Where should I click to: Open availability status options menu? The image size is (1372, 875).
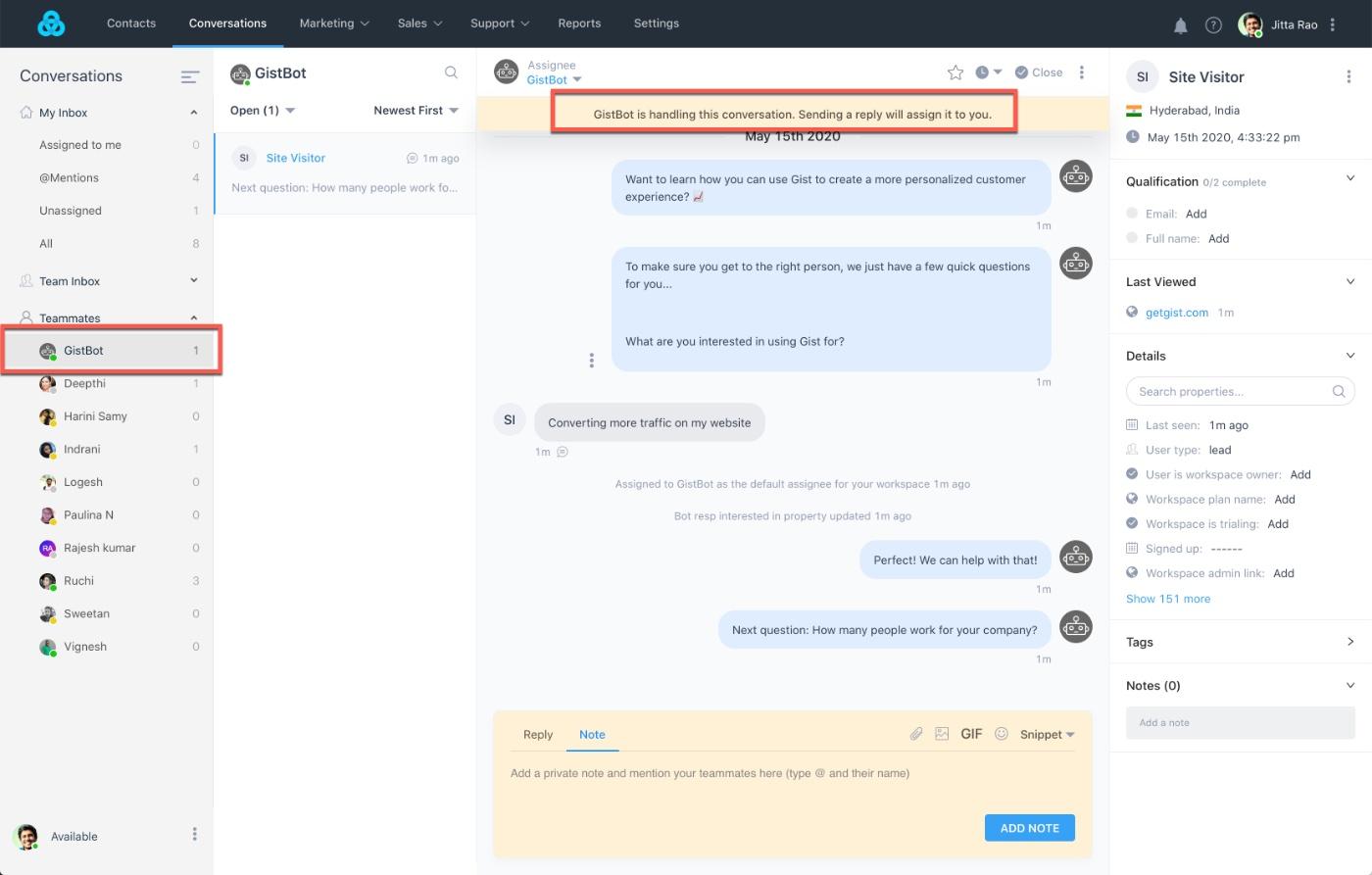pos(194,835)
